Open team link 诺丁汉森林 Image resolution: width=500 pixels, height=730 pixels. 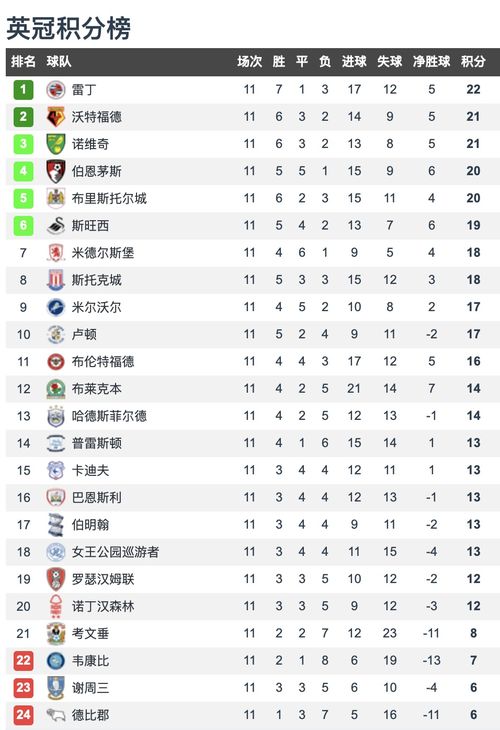103,606
